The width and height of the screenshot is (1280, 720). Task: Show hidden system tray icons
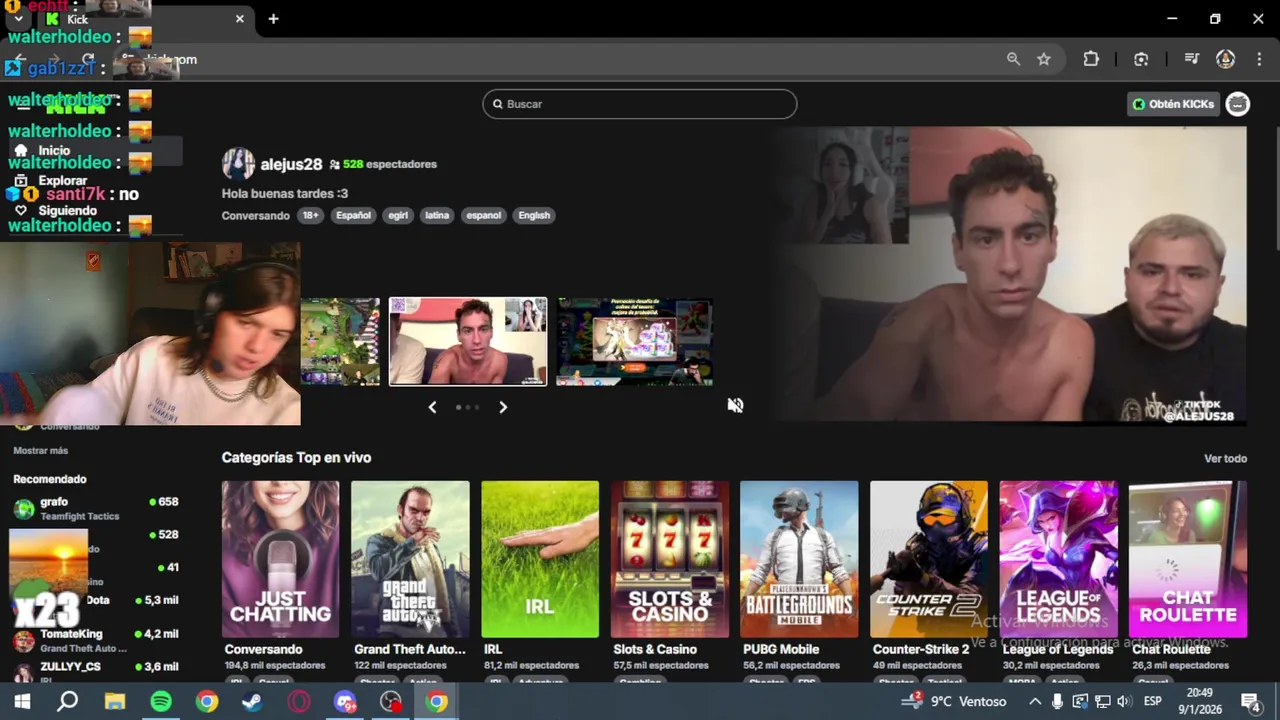1035,702
